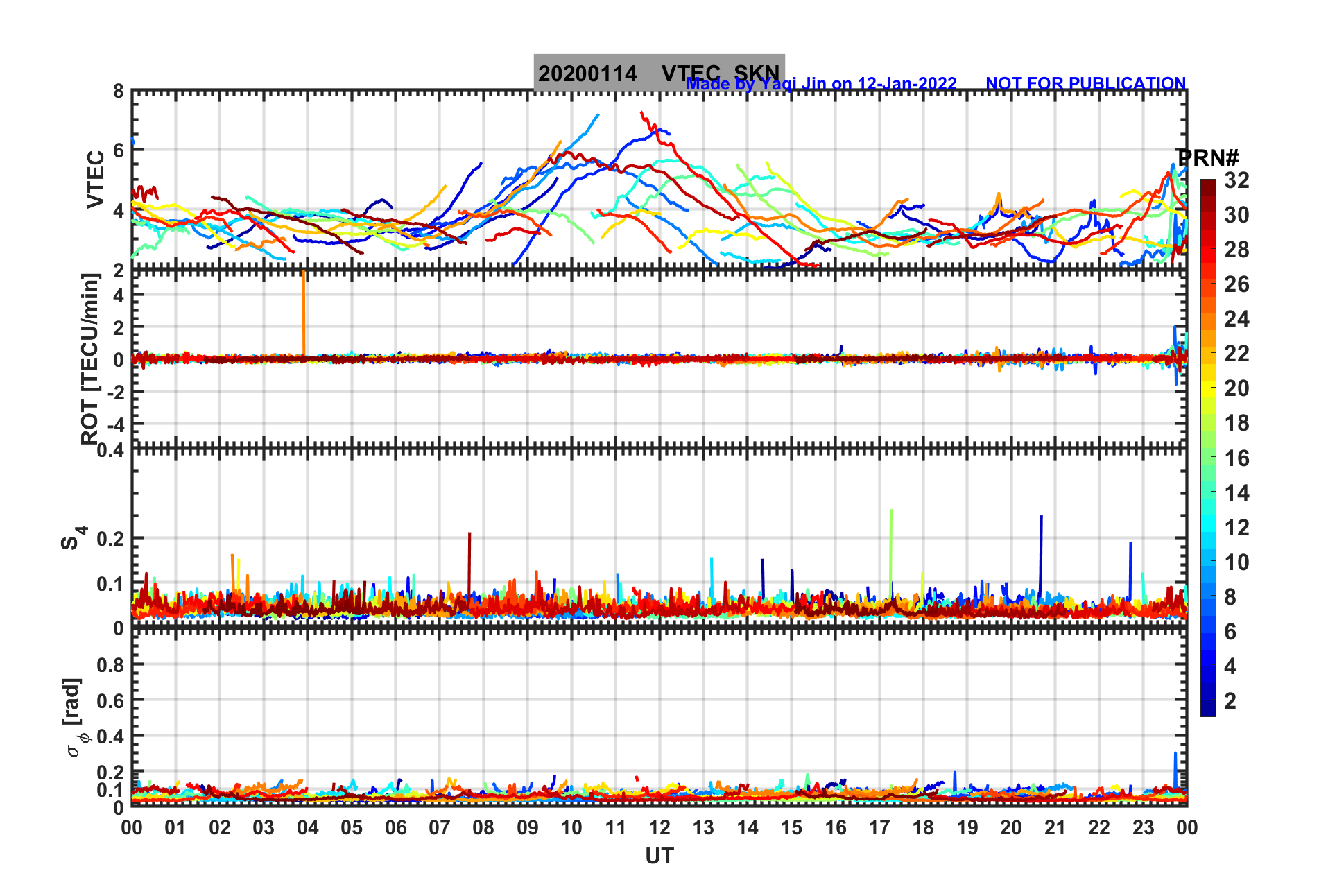
Task: Click colorbar tick label 32
Action: (1236, 180)
